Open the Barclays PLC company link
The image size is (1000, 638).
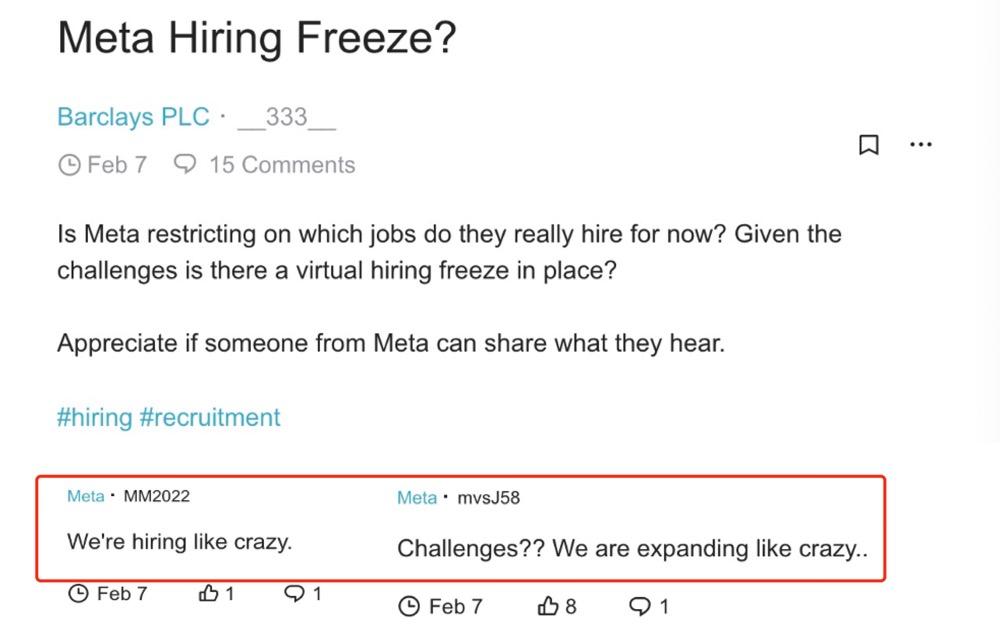click(x=133, y=117)
